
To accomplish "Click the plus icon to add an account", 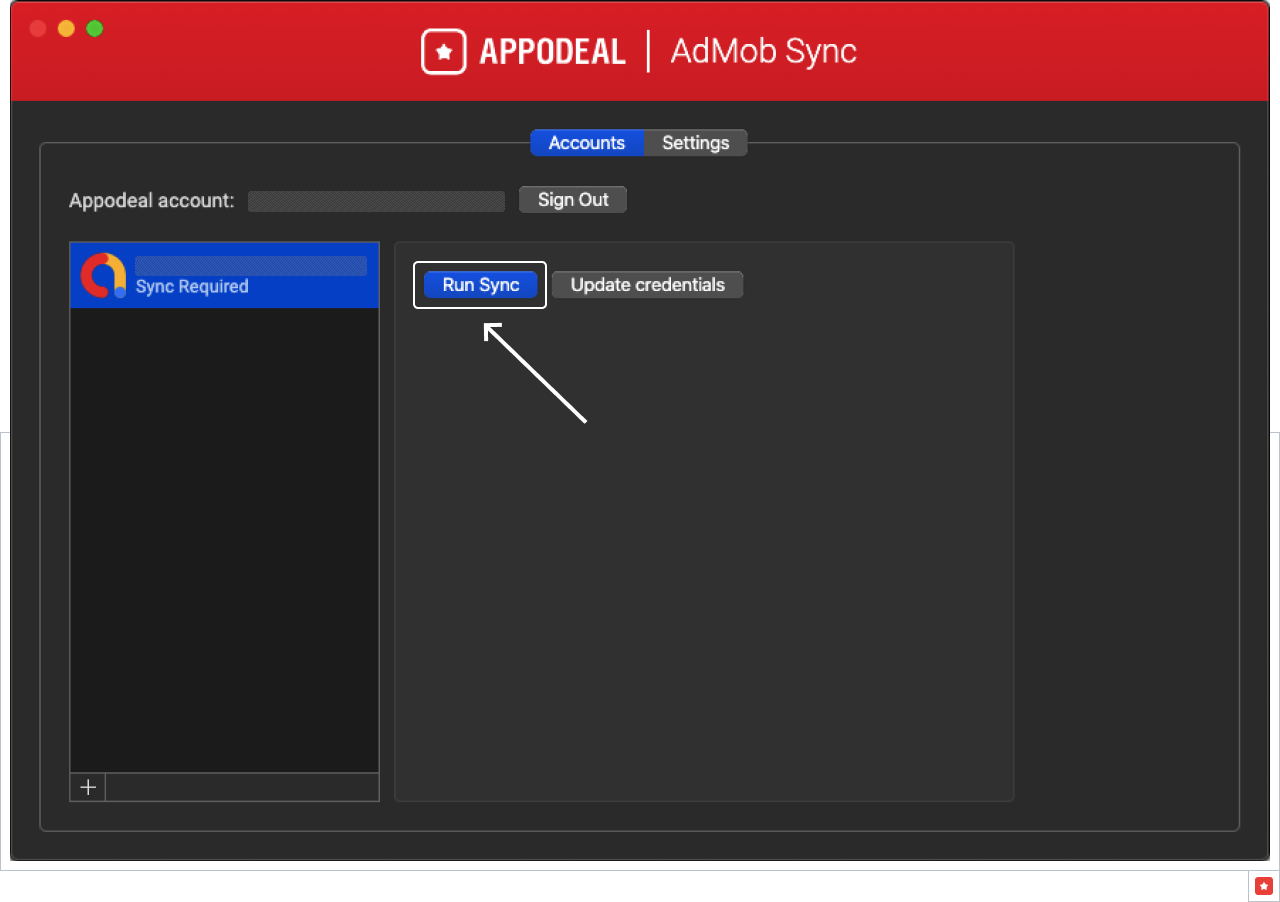I will pyautogui.click(x=87, y=787).
